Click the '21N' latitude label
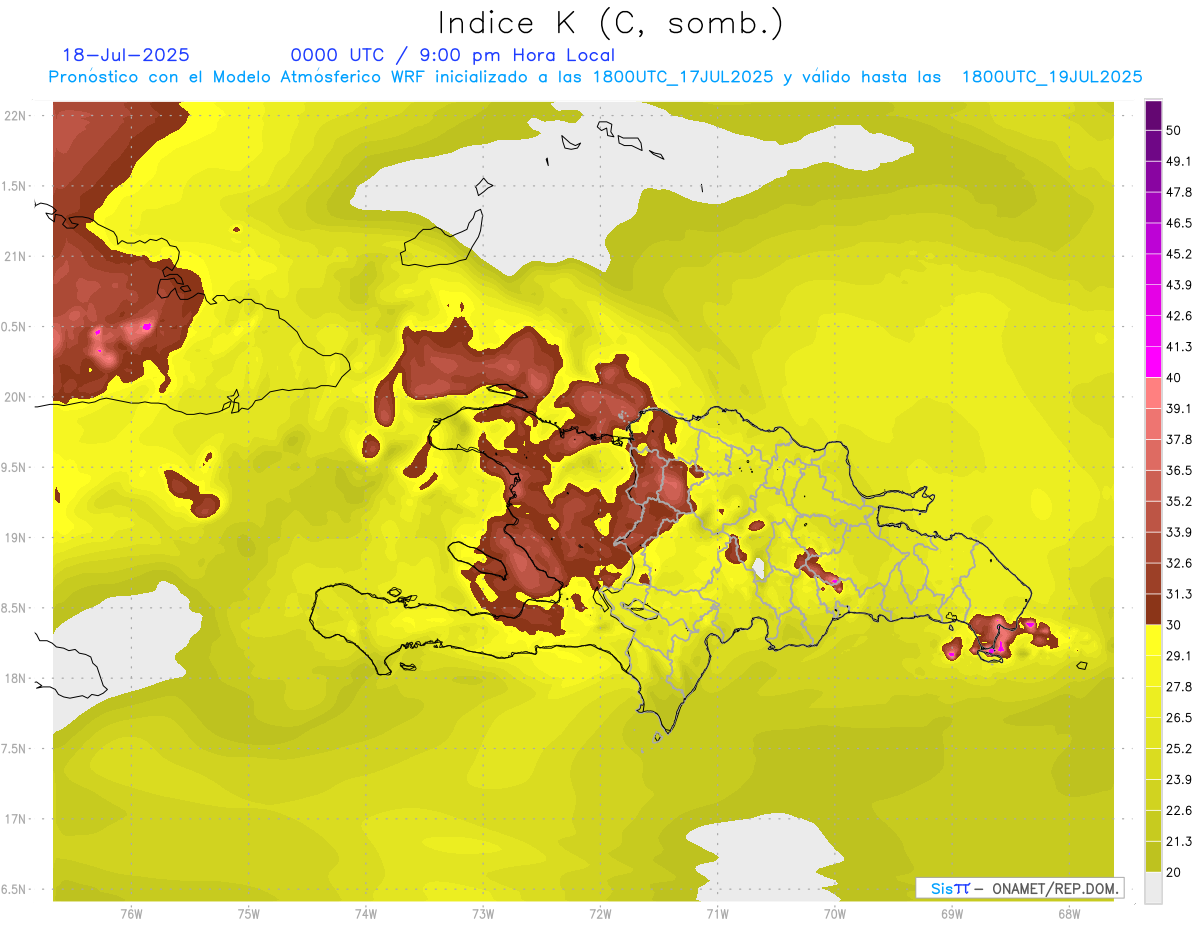 15,256
